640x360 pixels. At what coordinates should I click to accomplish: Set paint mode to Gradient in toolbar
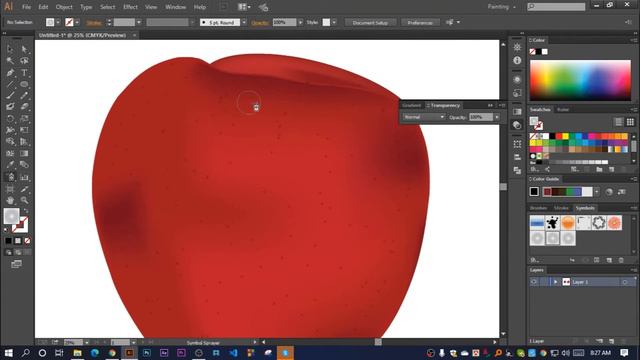click(18, 241)
